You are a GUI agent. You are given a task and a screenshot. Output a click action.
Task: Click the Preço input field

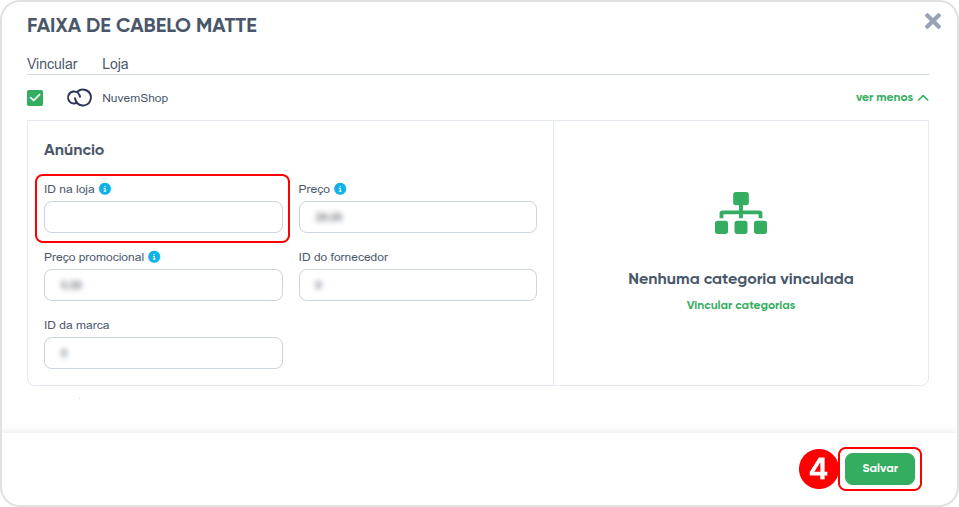point(418,217)
